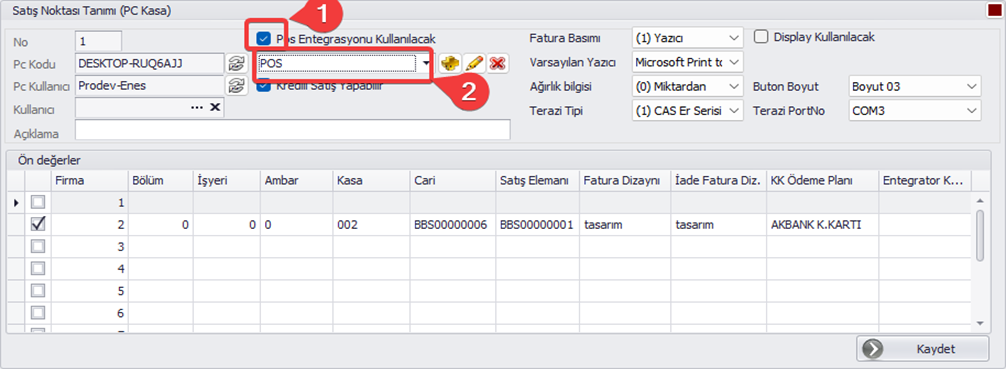Open Terazi PortNo dropdown
This screenshot has width=1006, height=369.
point(970,110)
